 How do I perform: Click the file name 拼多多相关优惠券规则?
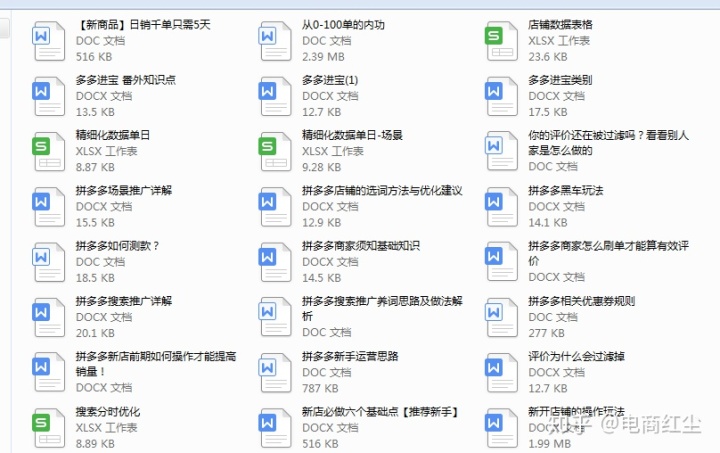point(582,301)
